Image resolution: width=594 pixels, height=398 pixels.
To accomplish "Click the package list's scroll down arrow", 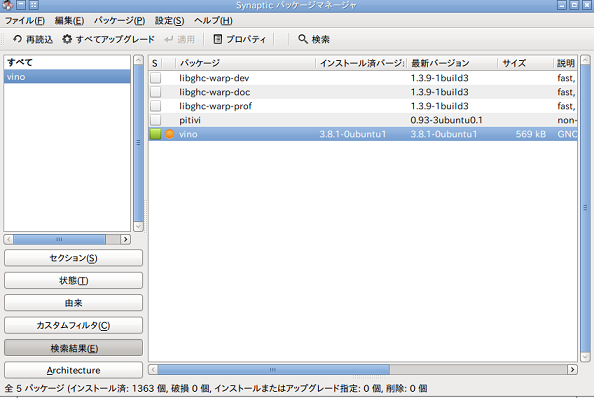I will pyautogui.click(x=585, y=357).
